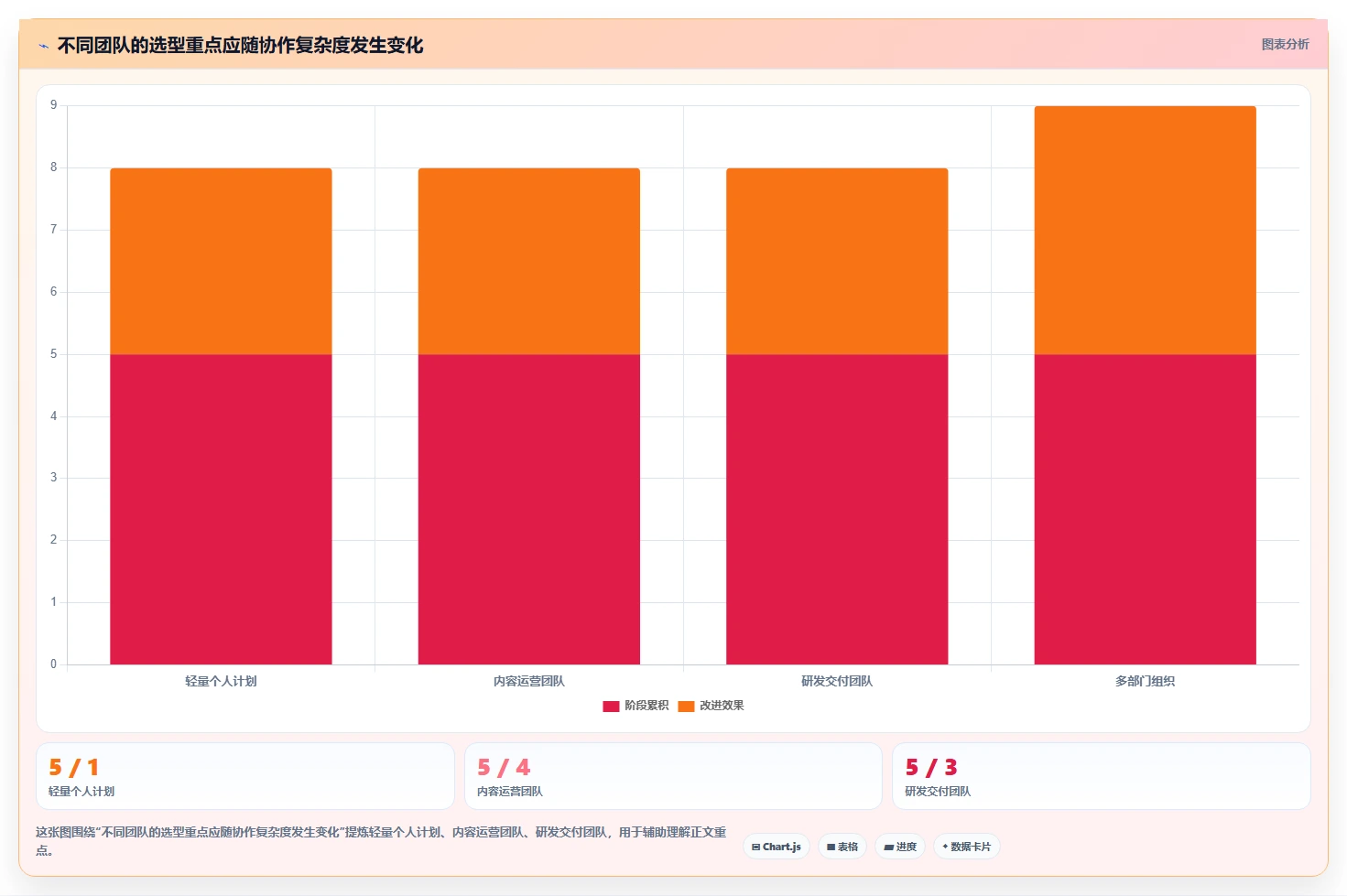Viewport: 1347px width, 896px height.
Task: Click the 进度 tag pill
Action: [900, 847]
